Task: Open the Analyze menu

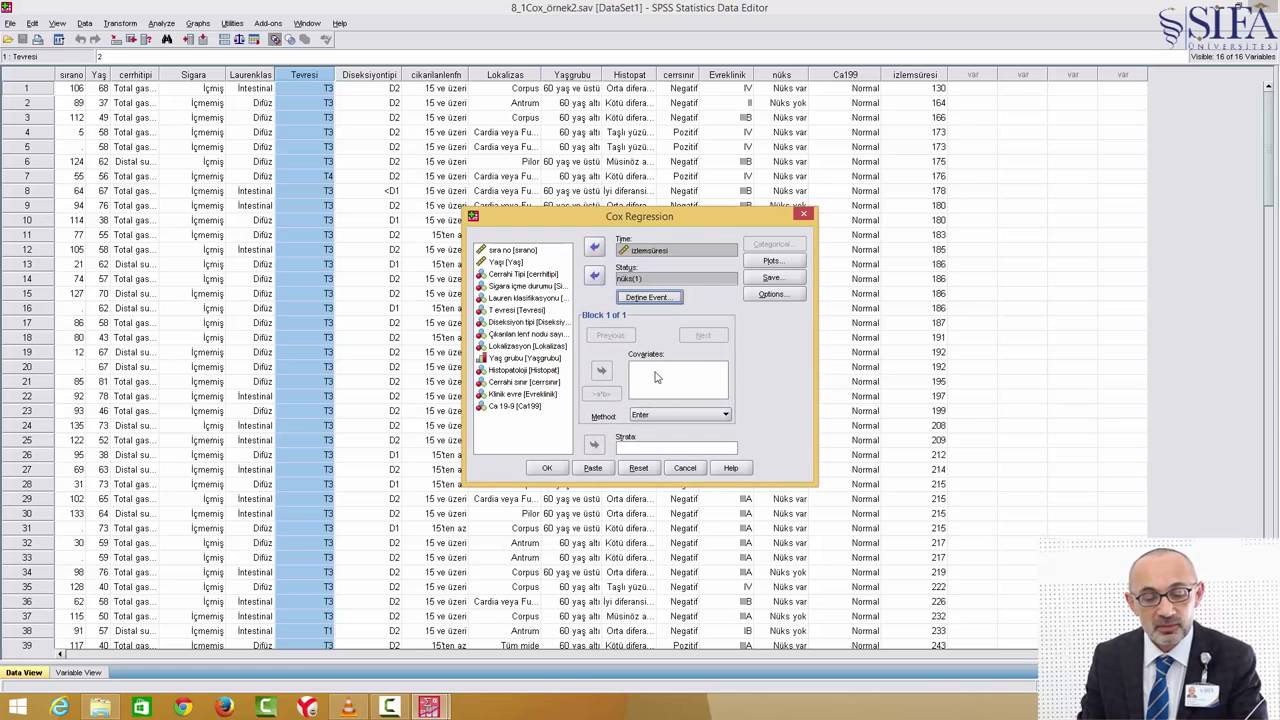Action: pyautogui.click(x=161, y=23)
